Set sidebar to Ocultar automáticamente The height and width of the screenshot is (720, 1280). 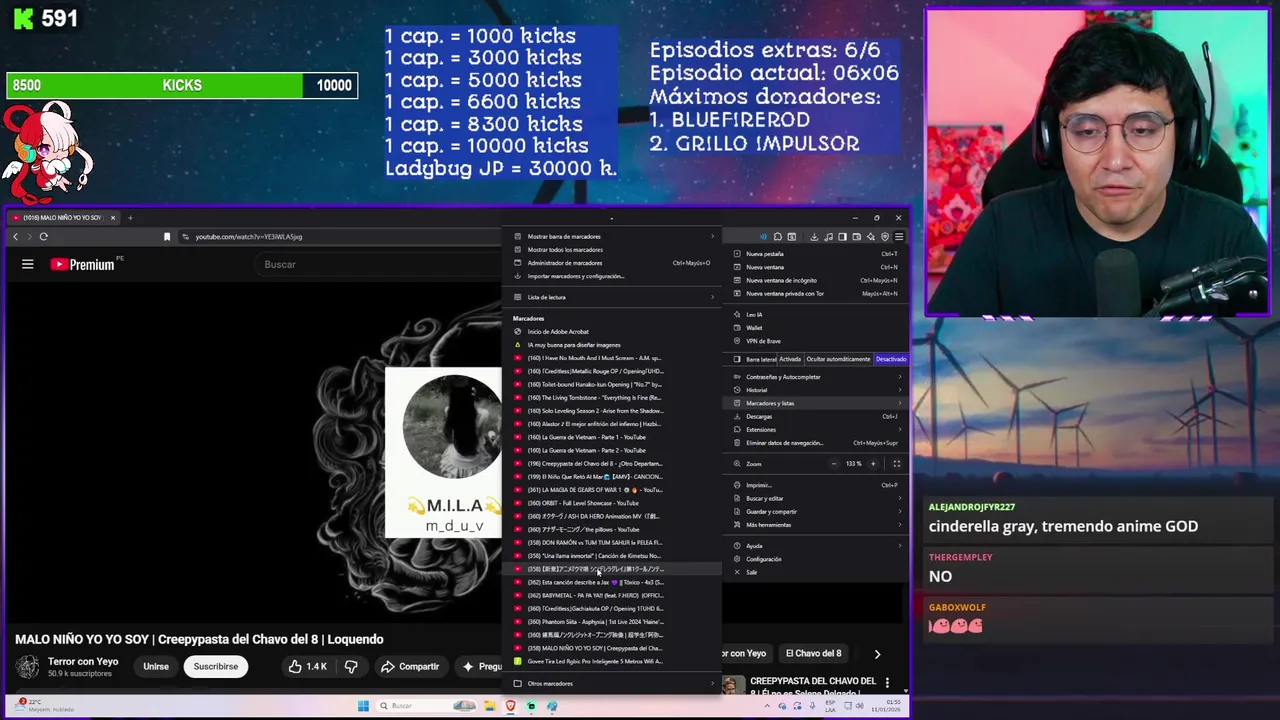838,359
